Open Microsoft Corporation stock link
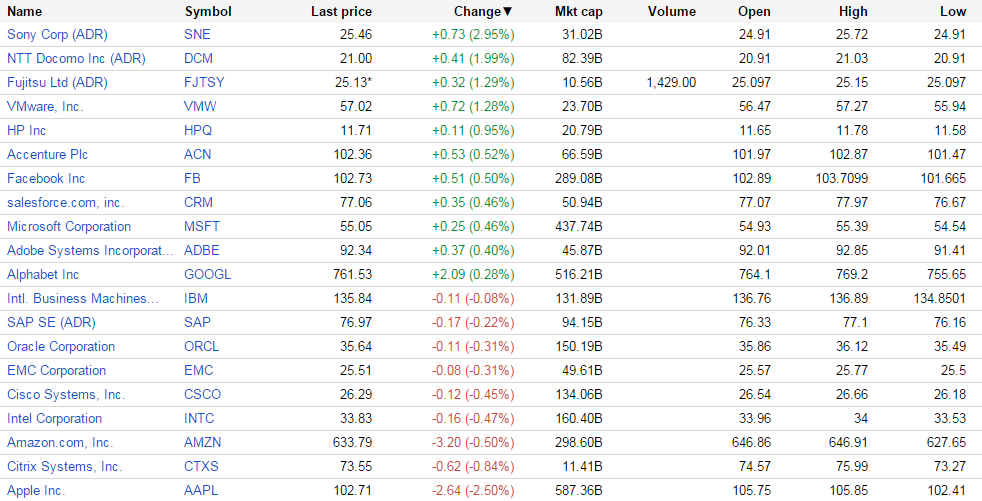This screenshot has width=982, height=501. tap(69, 226)
